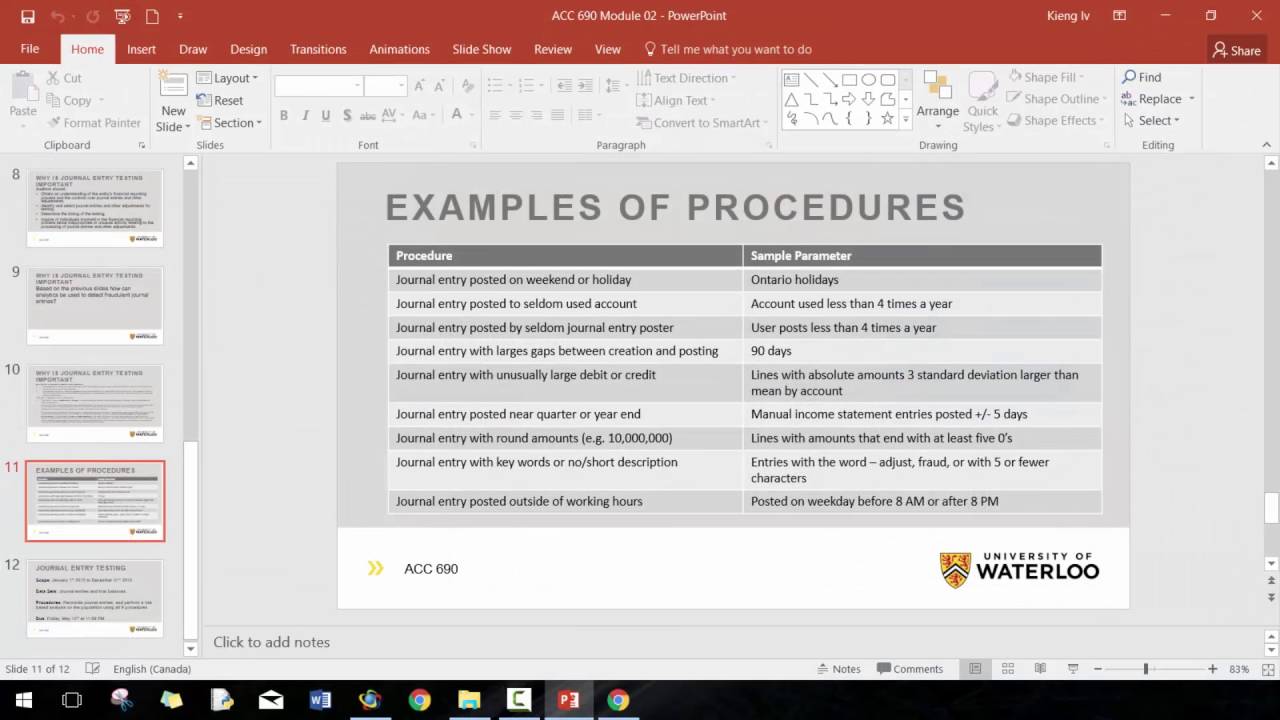Screen dimensions: 1280x720
Task: Click the Redo icon in quick access toolbar
Action: click(92, 16)
